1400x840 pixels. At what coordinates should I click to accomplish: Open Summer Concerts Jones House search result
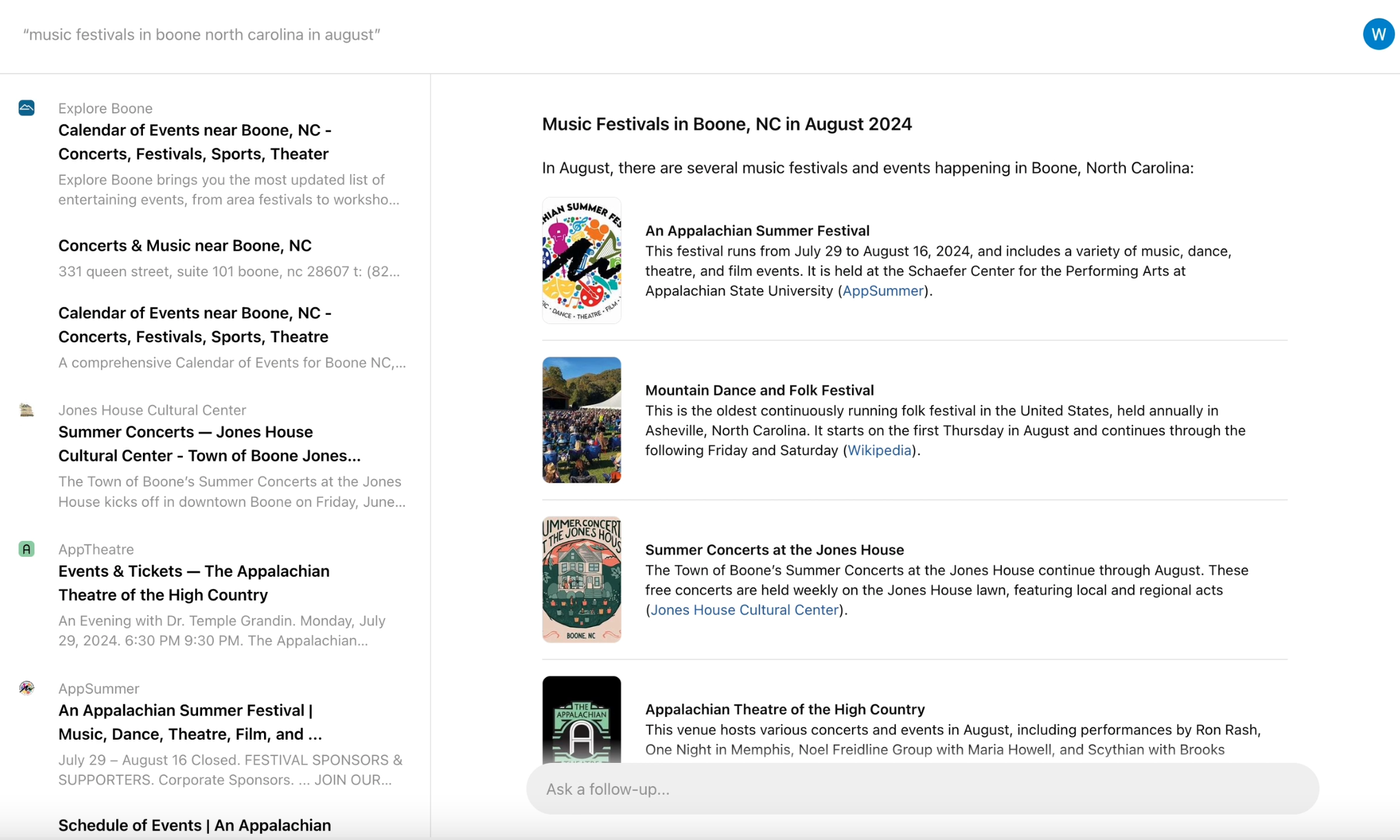click(x=209, y=444)
